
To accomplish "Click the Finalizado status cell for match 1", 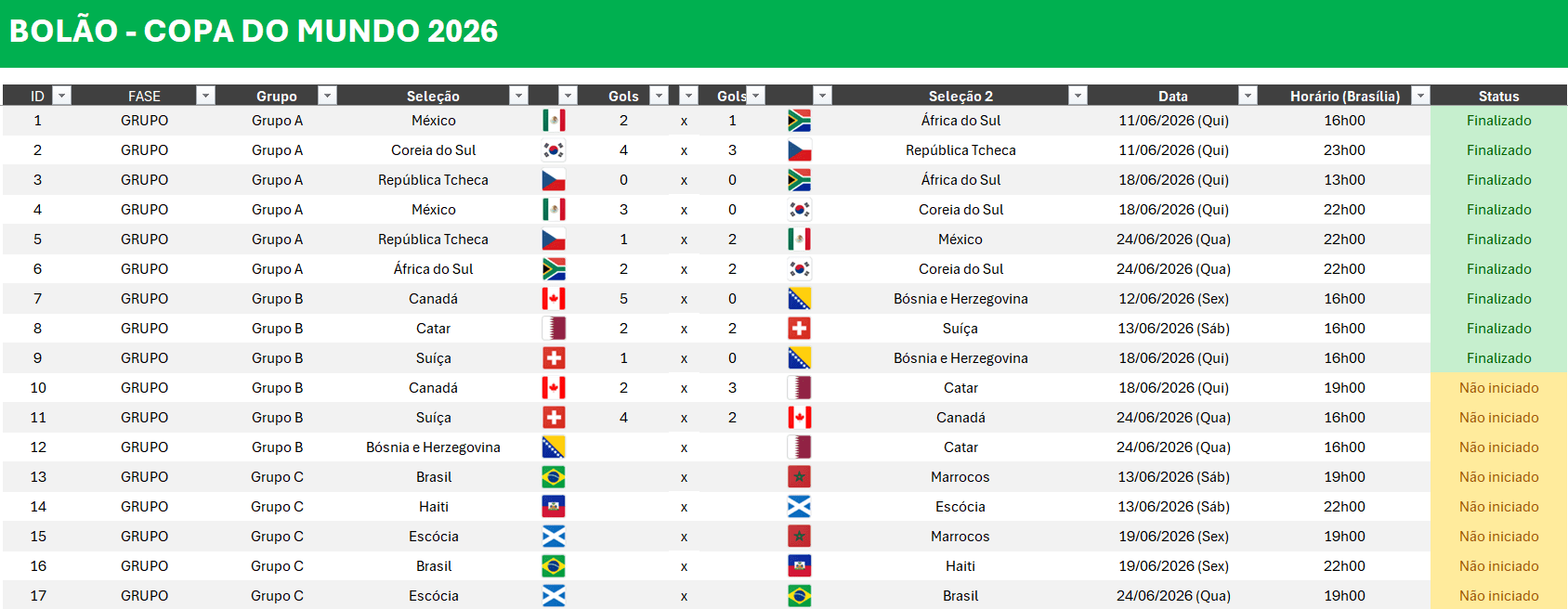I will coord(1498,121).
